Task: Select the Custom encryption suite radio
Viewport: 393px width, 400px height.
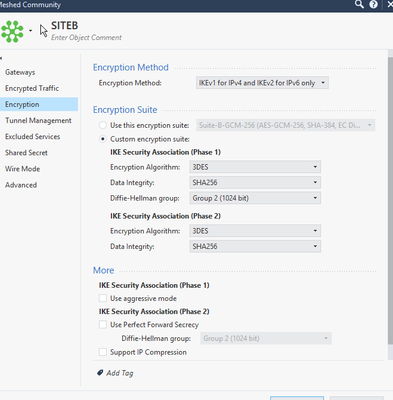Action: pyautogui.click(x=103, y=139)
